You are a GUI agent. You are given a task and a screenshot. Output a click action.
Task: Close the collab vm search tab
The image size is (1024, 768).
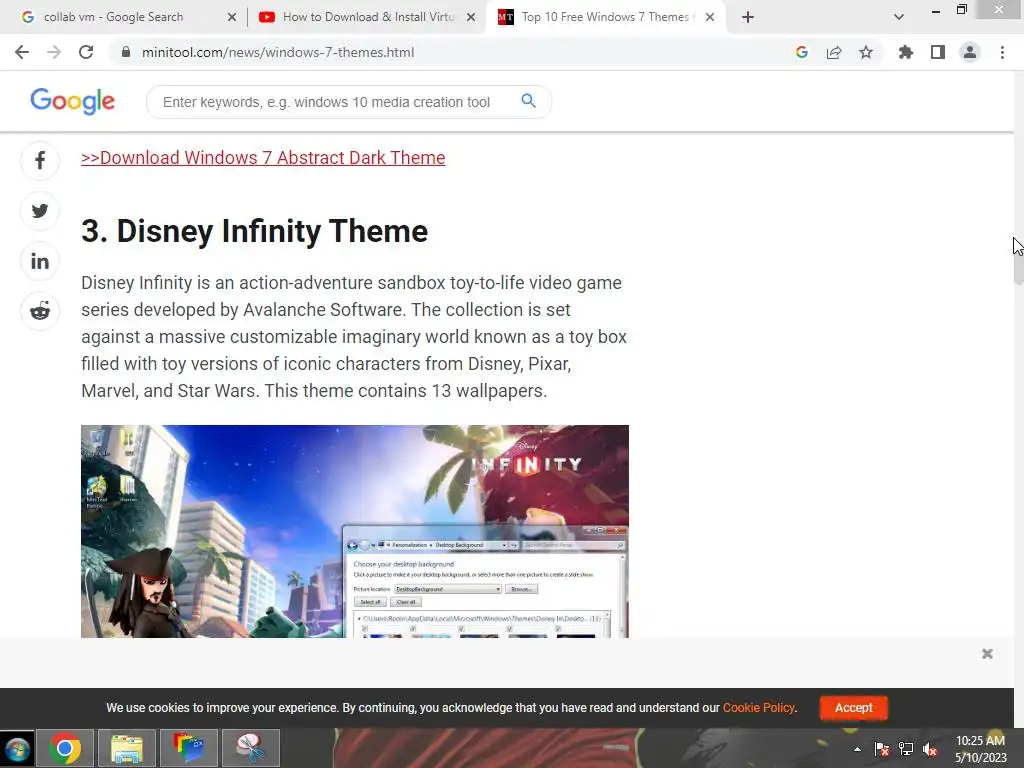232,17
